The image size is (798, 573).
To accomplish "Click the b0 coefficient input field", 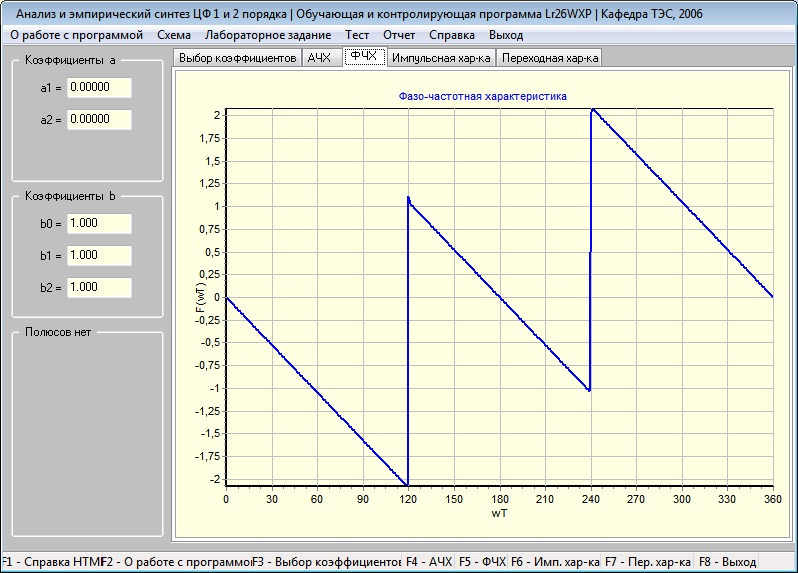I will click(x=99, y=223).
